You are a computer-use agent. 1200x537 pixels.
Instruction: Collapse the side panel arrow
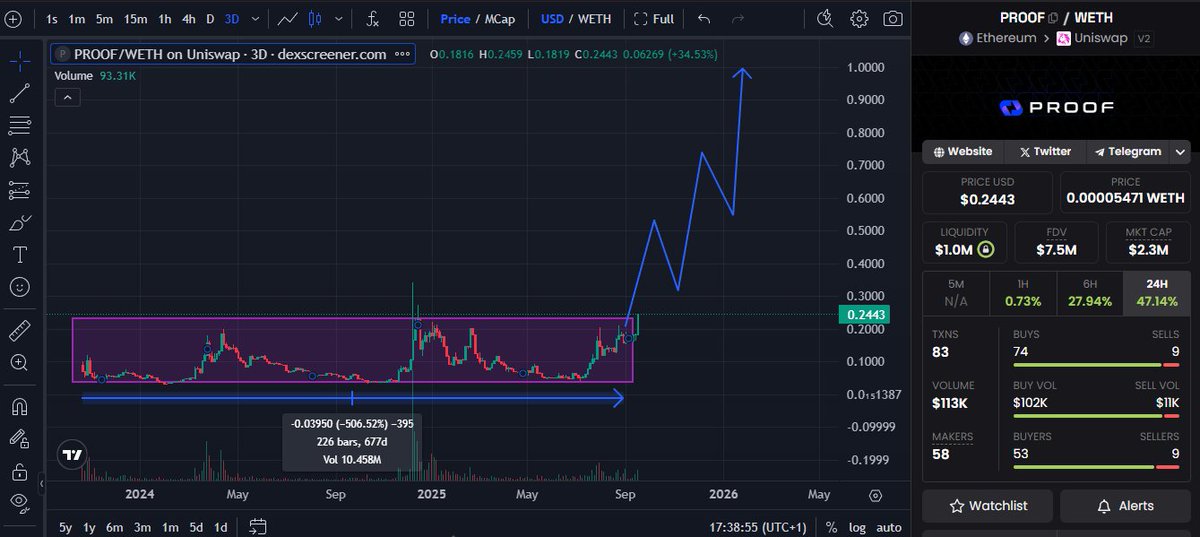(42, 485)
